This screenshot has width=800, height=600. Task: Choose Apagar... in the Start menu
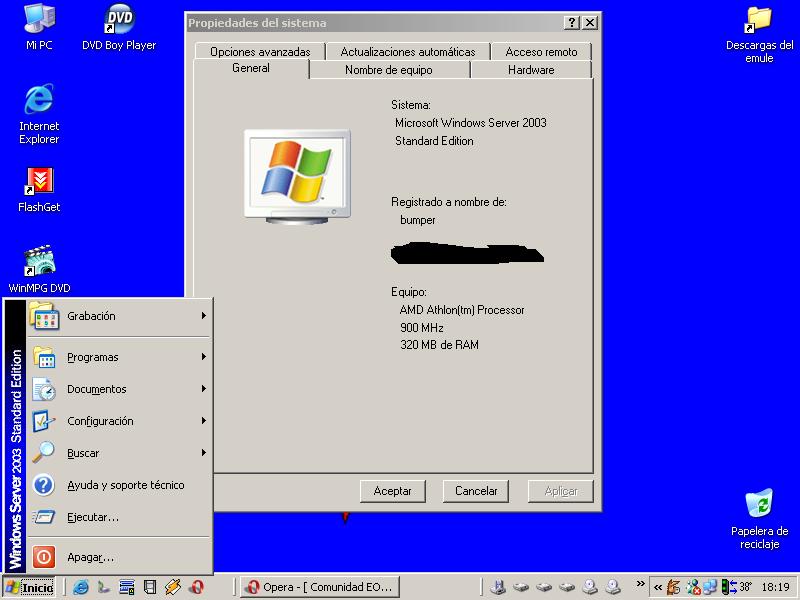(x=90, y=557)
